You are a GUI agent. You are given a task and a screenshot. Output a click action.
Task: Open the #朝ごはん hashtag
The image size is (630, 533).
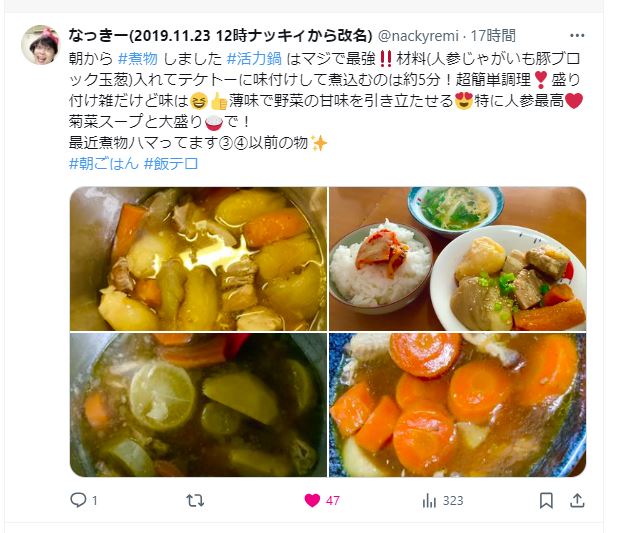click(x=104, y=163)
